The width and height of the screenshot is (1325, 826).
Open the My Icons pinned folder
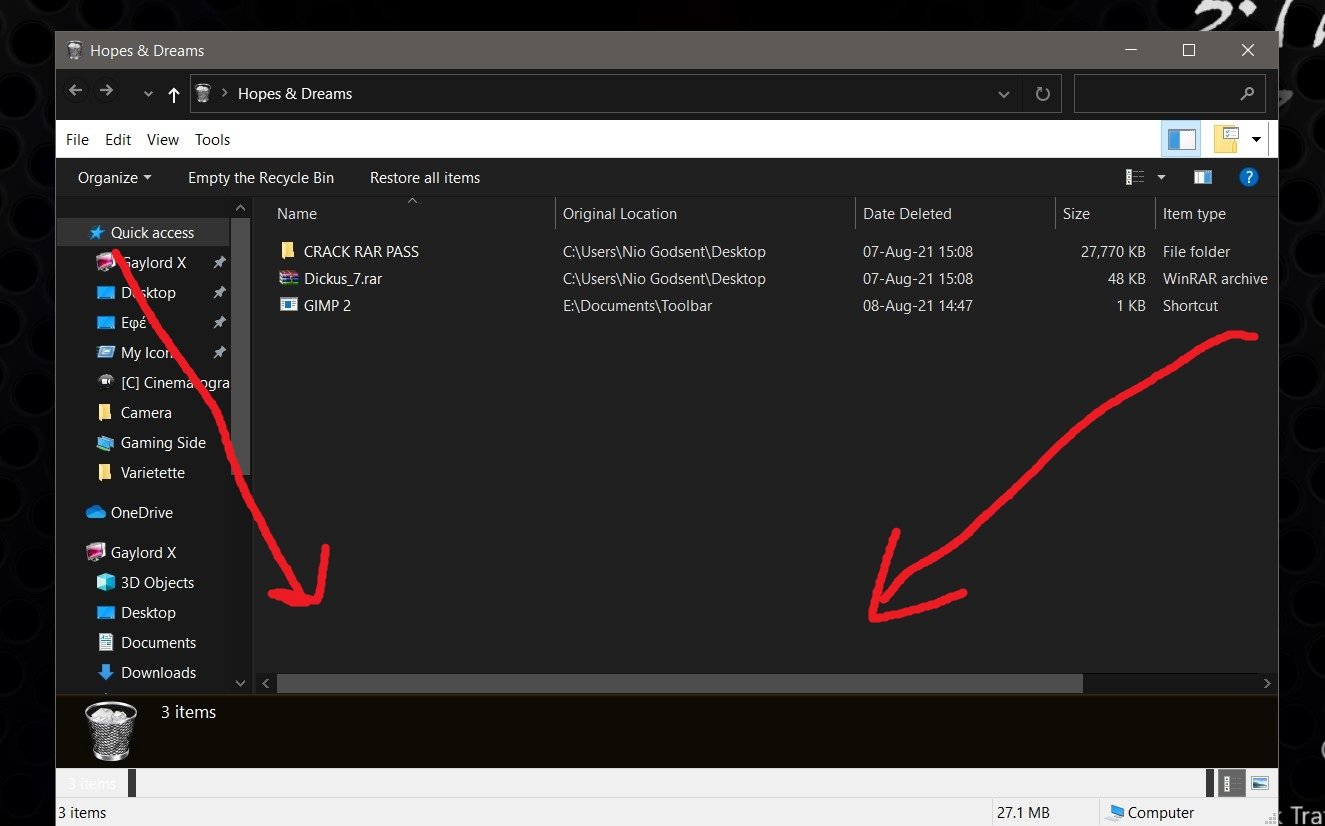pyautogui.click(x=148, y=353)
